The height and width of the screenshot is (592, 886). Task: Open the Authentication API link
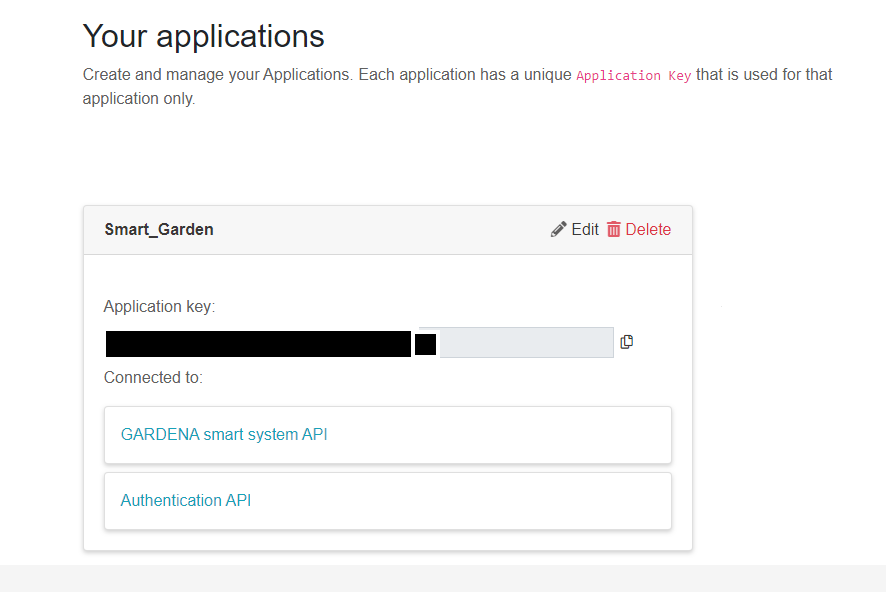[186, 500]
